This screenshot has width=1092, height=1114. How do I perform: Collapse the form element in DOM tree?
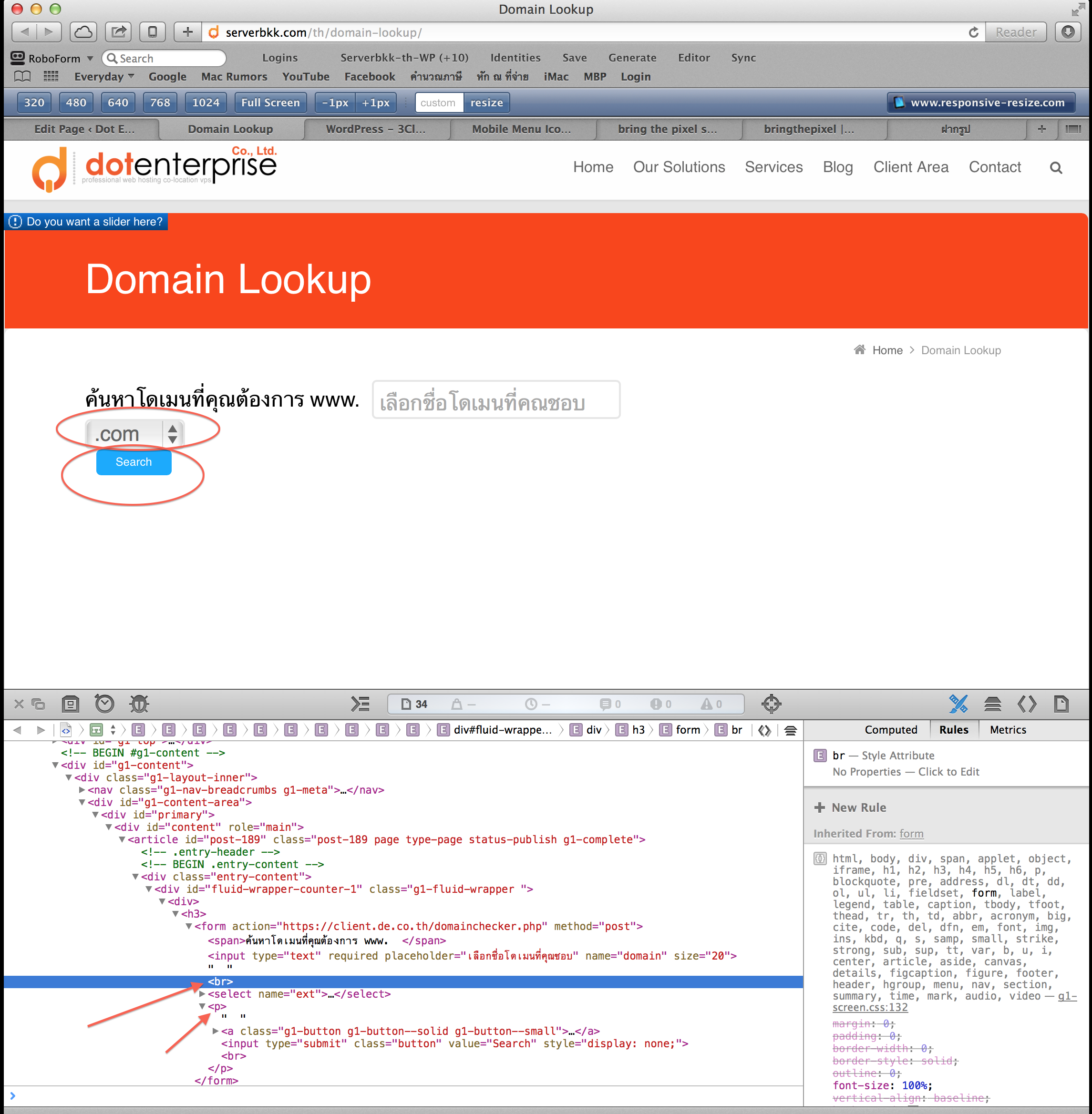189,926
